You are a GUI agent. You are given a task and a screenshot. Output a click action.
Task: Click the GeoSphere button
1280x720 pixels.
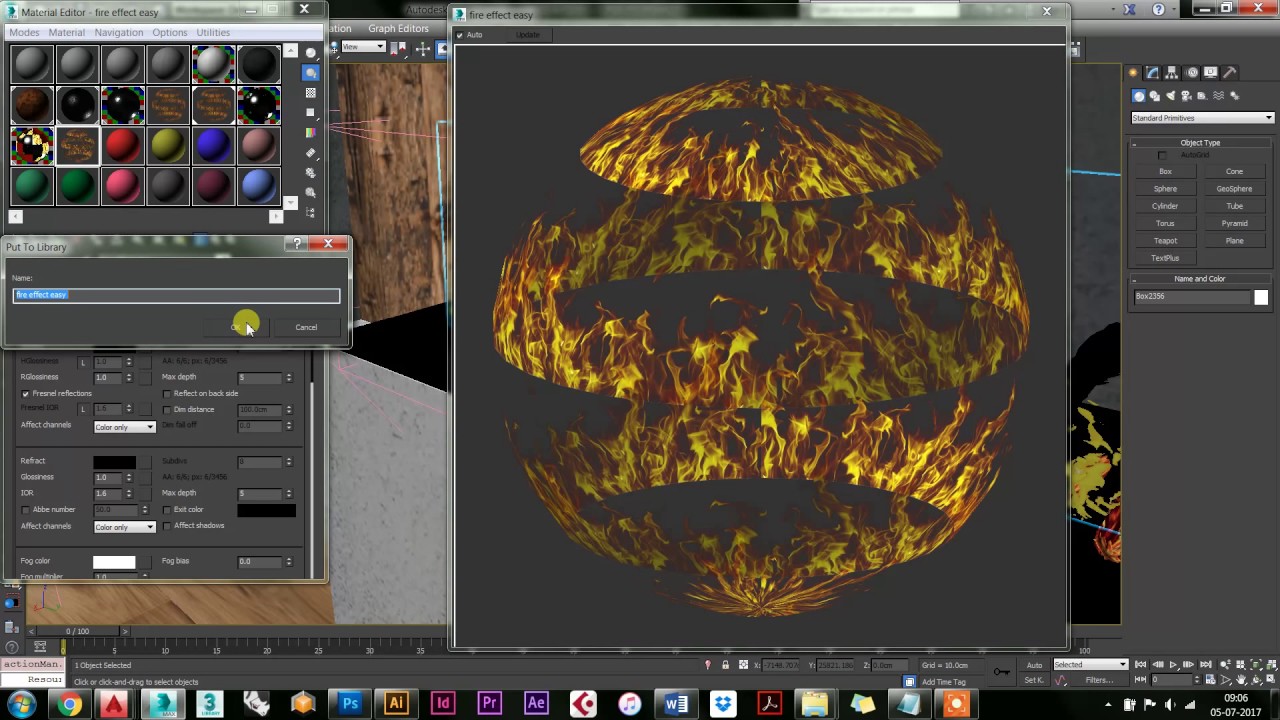click(x=1234, y=189)
